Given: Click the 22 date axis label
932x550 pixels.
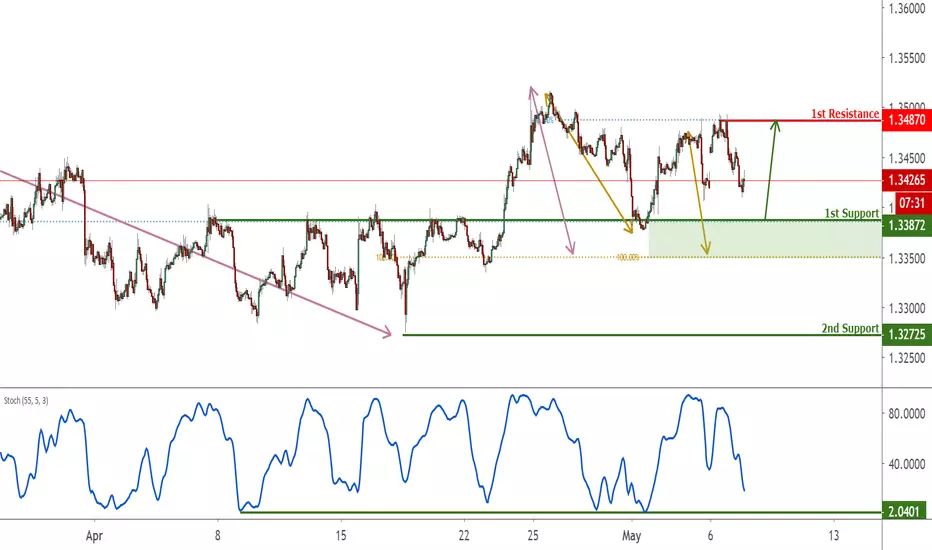Looking at the screenshot, I should click(x=464, y=535).
